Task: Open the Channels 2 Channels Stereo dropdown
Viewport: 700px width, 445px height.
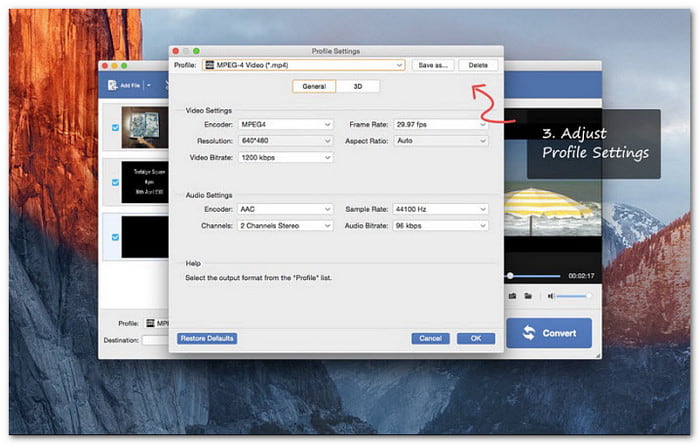Action: [285, 226]
